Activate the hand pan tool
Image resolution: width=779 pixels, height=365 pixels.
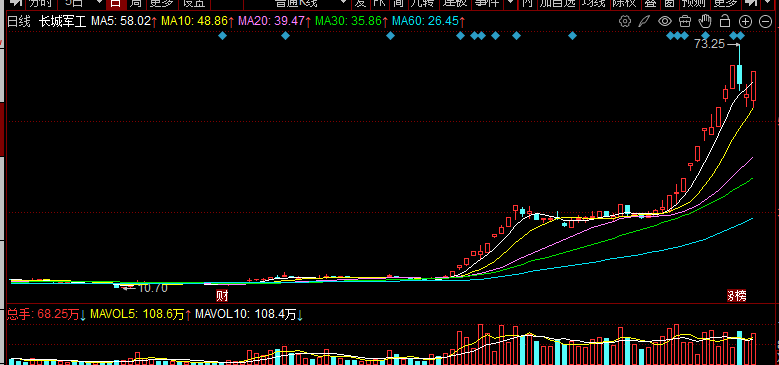705,21
